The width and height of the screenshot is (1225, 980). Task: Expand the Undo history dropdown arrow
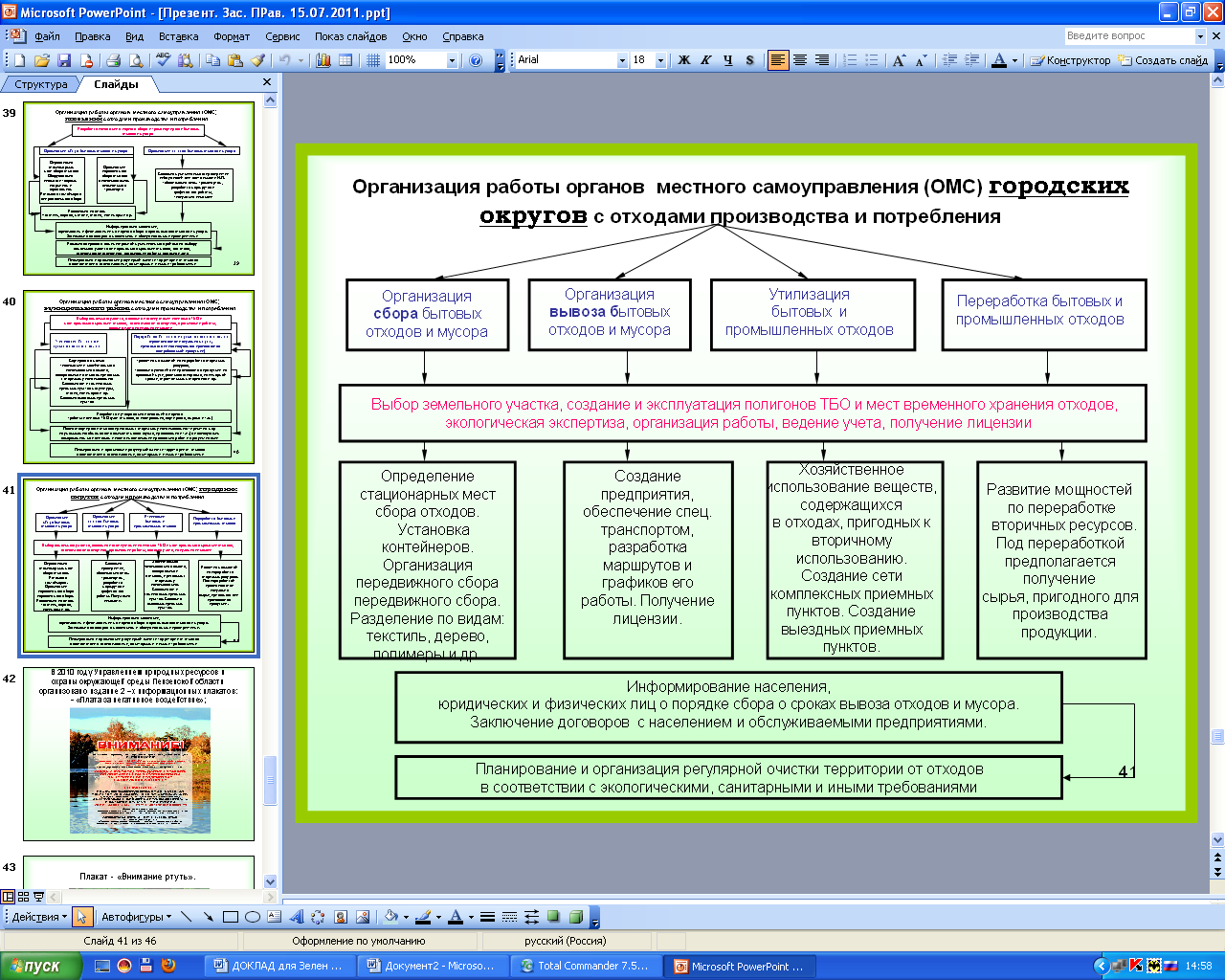click(301, 60)
